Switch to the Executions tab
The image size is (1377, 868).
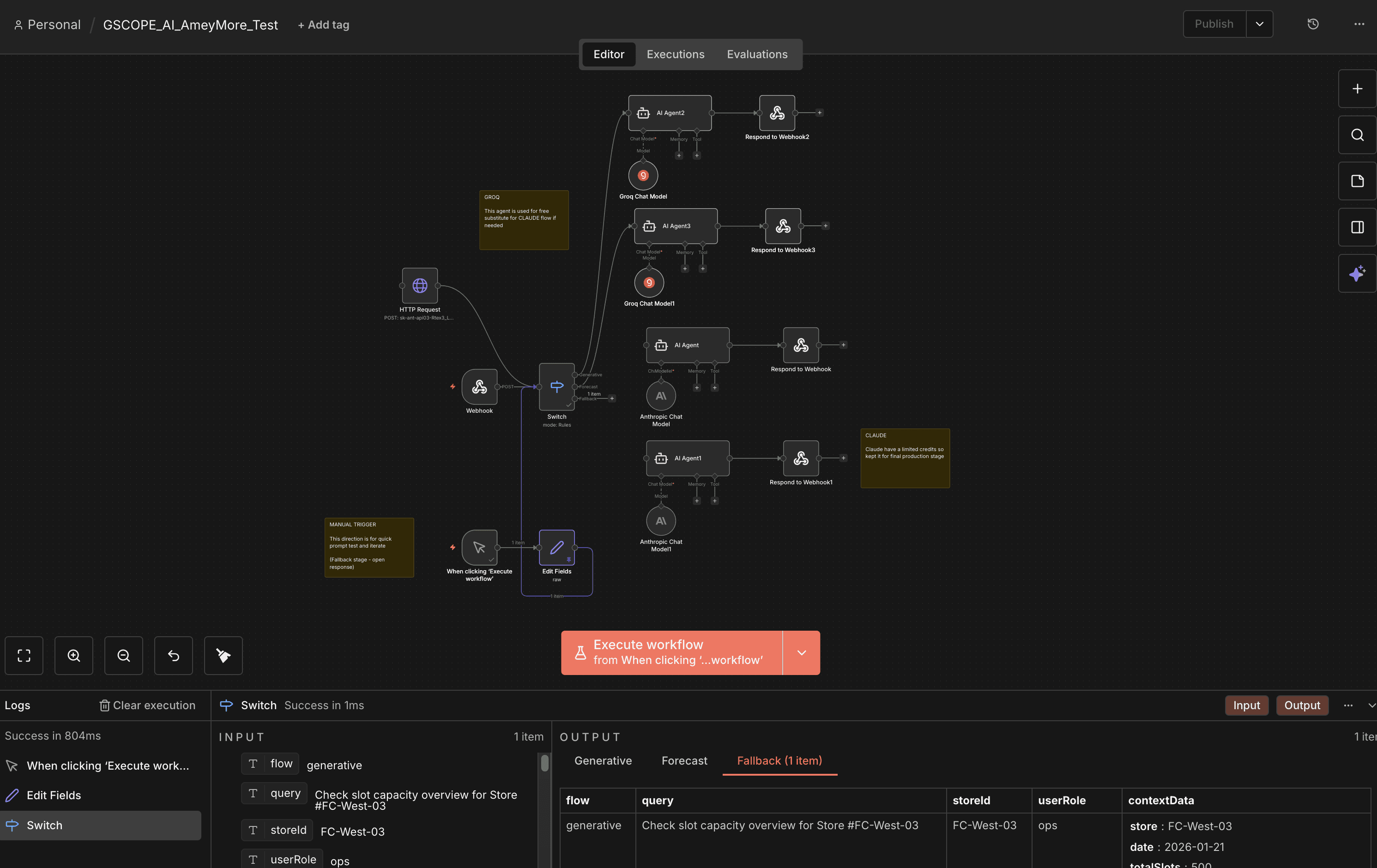coord(676,54)
